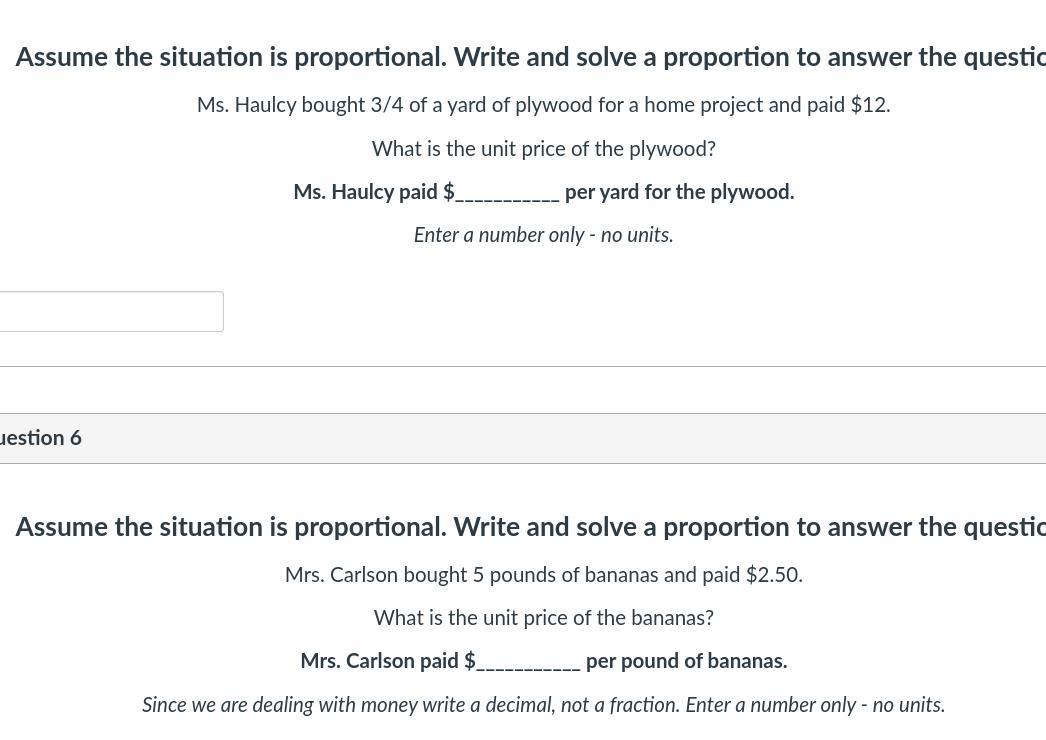
Task: Click the '$12.' price in the plywood problem
Action: click(870, 105)
